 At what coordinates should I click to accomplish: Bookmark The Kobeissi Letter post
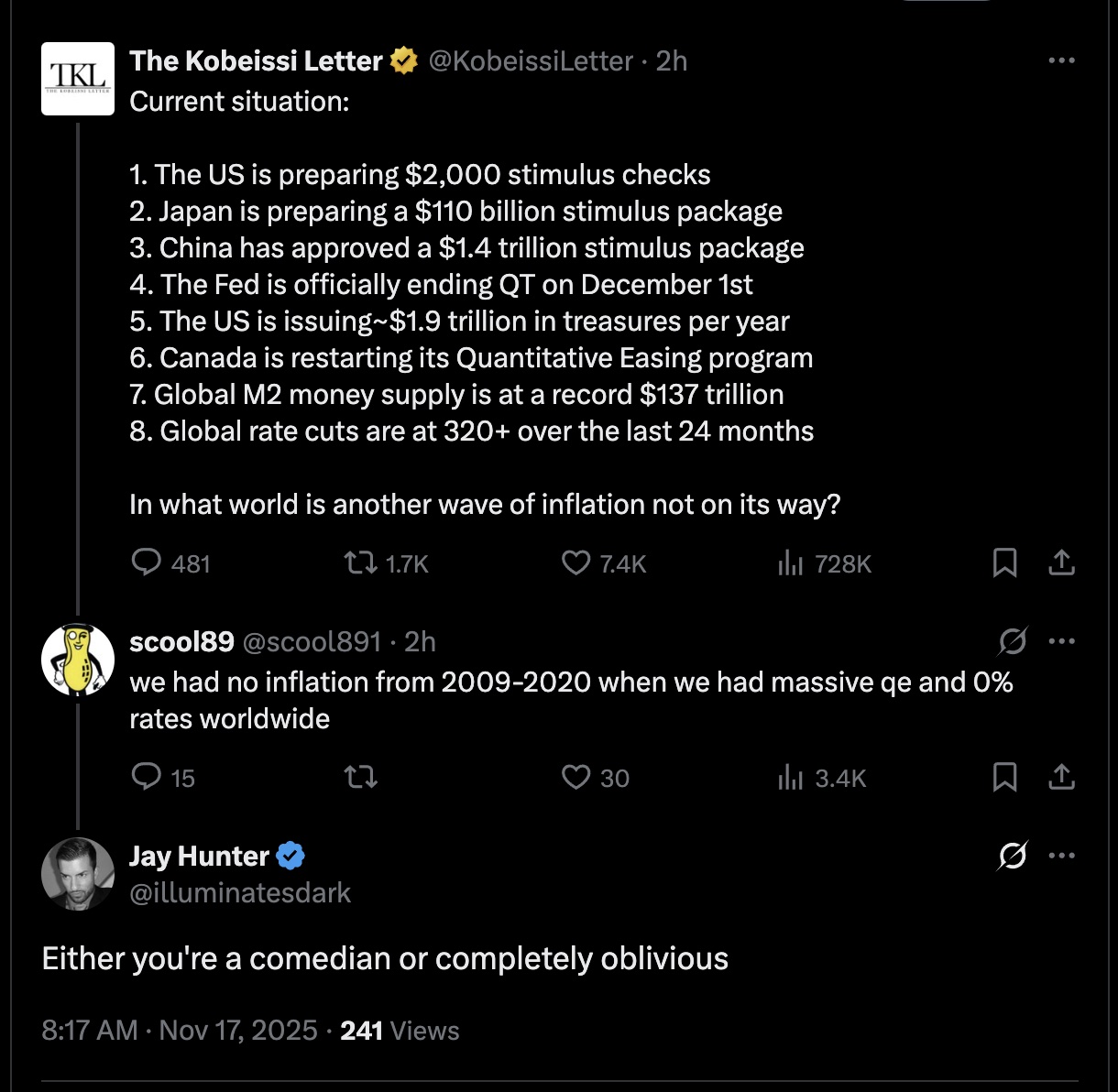pos(1004,562)
